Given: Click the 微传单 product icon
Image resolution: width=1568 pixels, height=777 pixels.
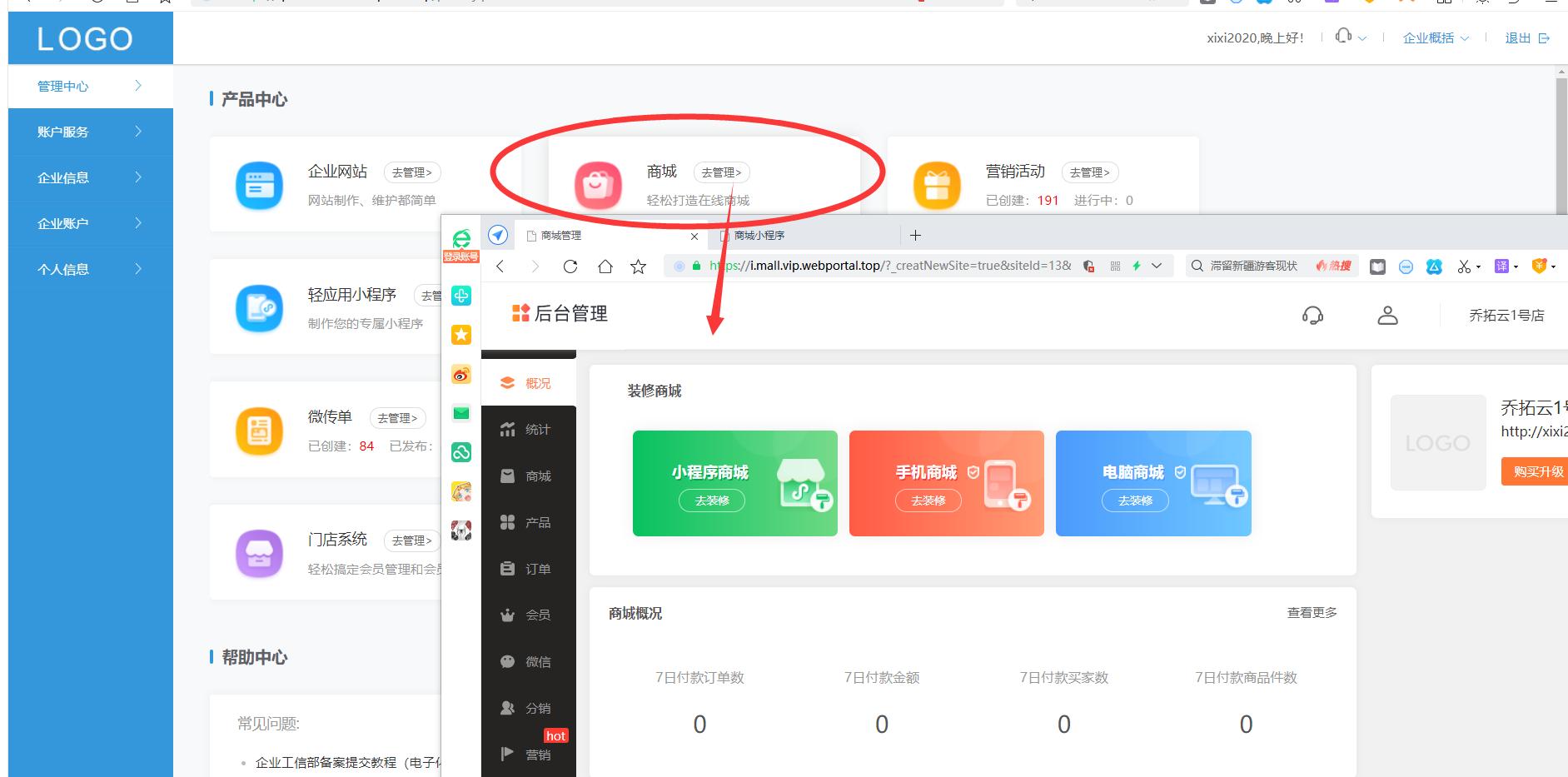Looking at the screenshot, I should [x=259, y=431].
